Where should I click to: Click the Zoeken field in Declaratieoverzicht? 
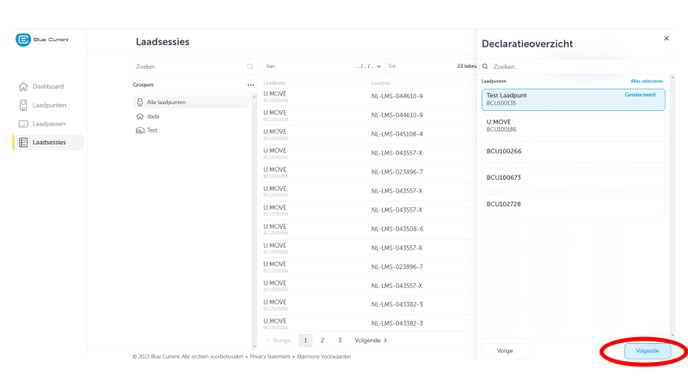pos(575,67)
